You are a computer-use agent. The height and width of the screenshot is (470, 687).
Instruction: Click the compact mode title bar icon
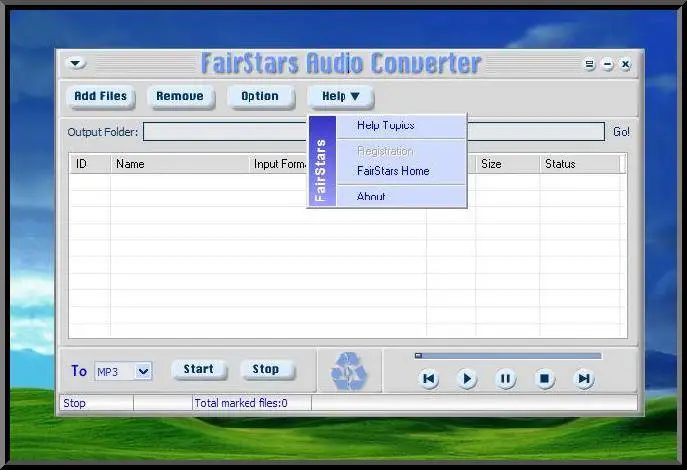(590, 64)
